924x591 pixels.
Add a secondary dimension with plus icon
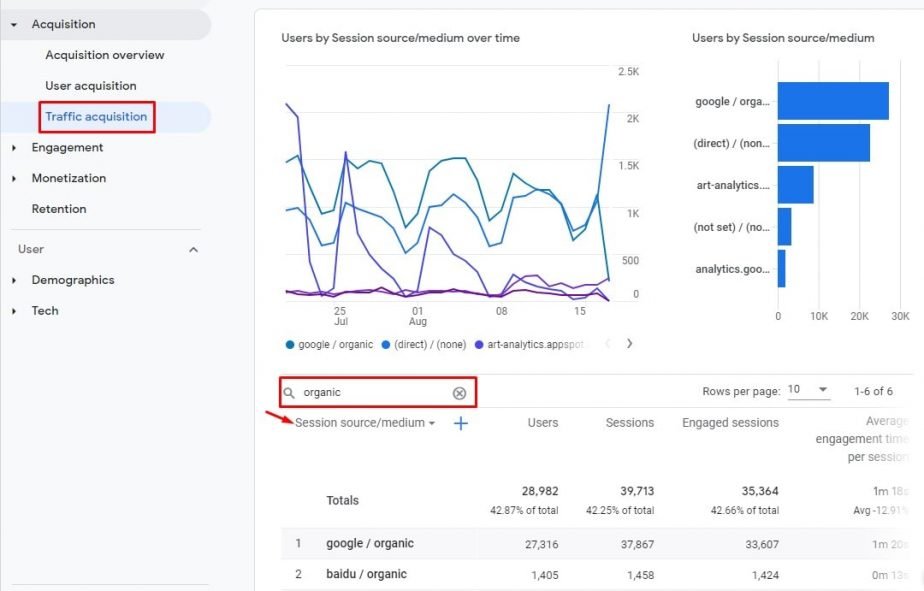461,423
